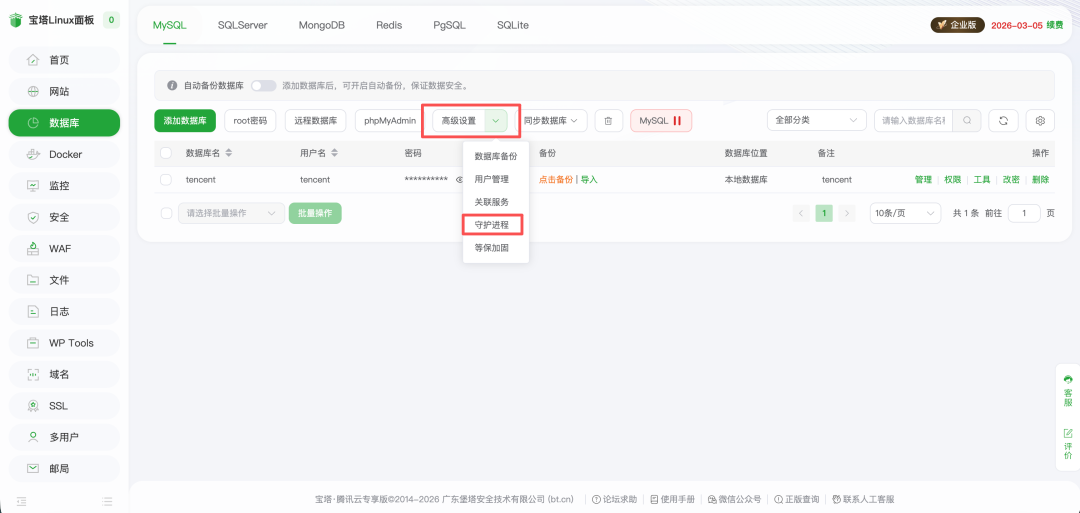1080x513 pixels.
Task: Click the 前往 page number field
Action: coord(1024,213)
